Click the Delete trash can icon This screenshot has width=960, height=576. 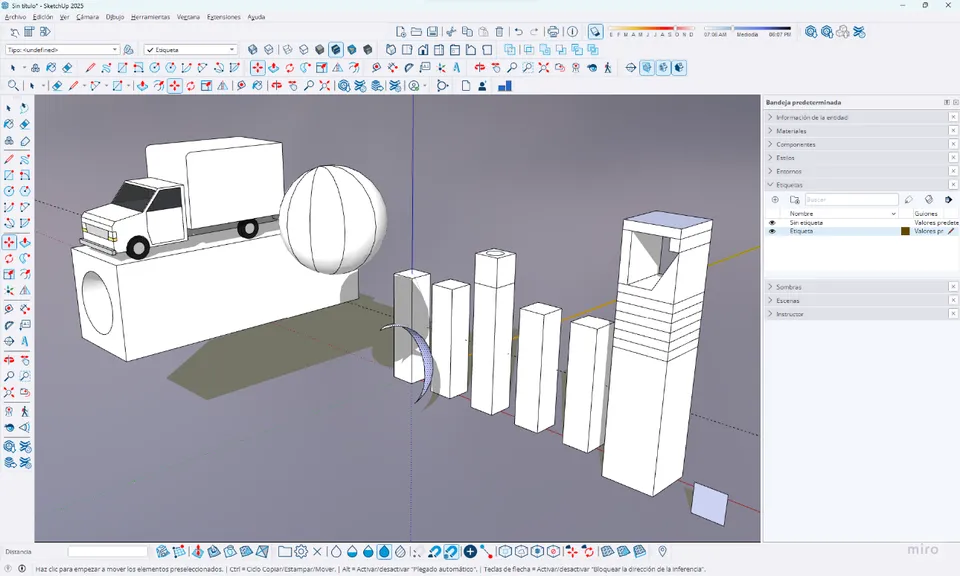click(x=499, y=32)
